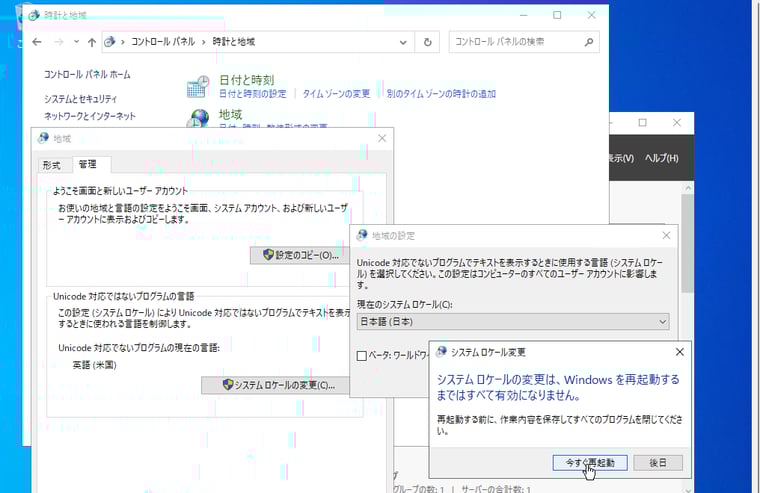Click the control panel icon in address bar
The height and width of the screenshot is (493, 760).
pyautogui.click(x=110, y=42)
